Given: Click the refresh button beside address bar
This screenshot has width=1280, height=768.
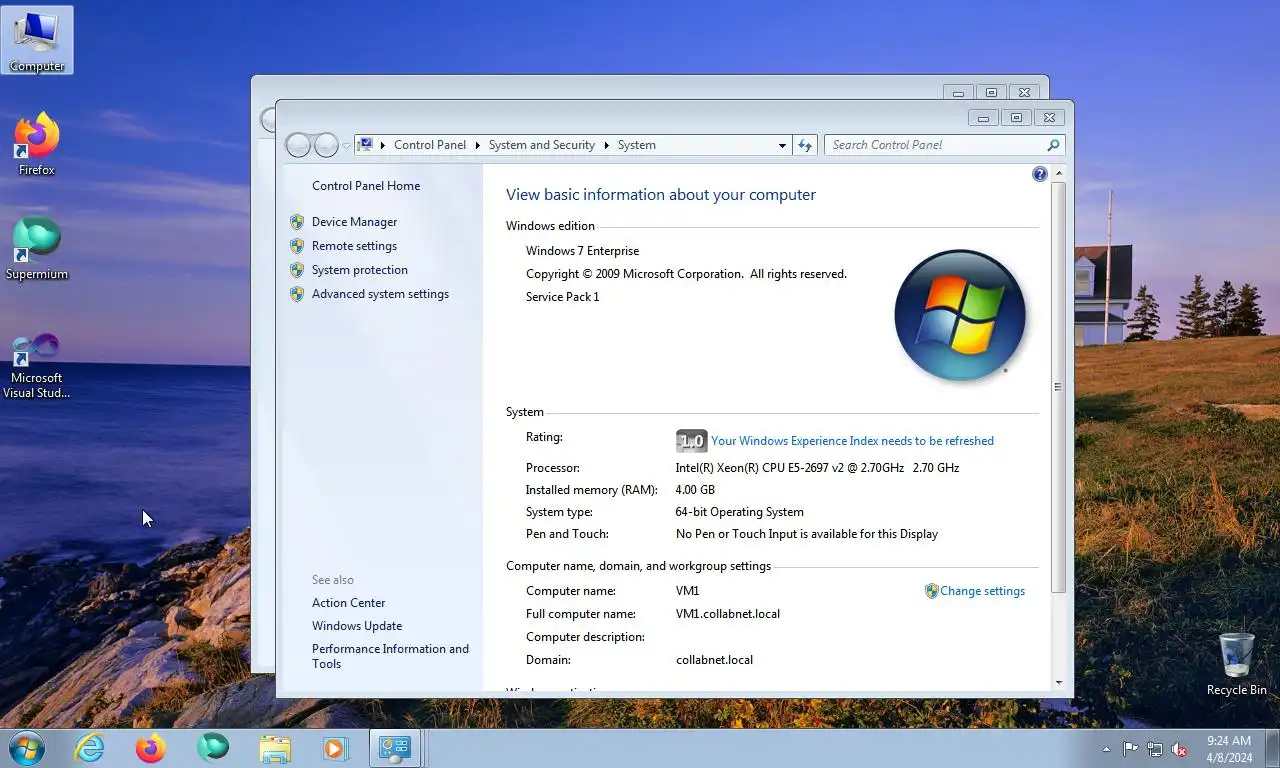Looking at the screenshot, I should click(x=805, y=145).
